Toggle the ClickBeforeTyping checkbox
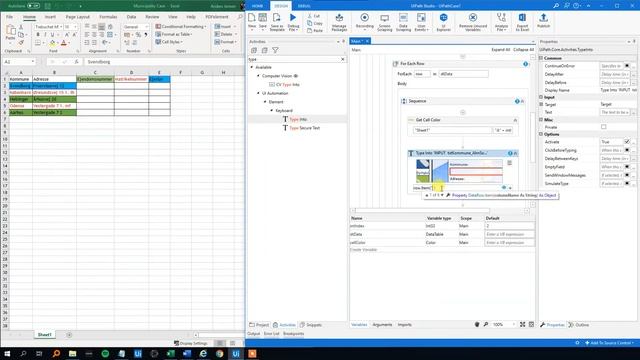 tap(627, 150)
